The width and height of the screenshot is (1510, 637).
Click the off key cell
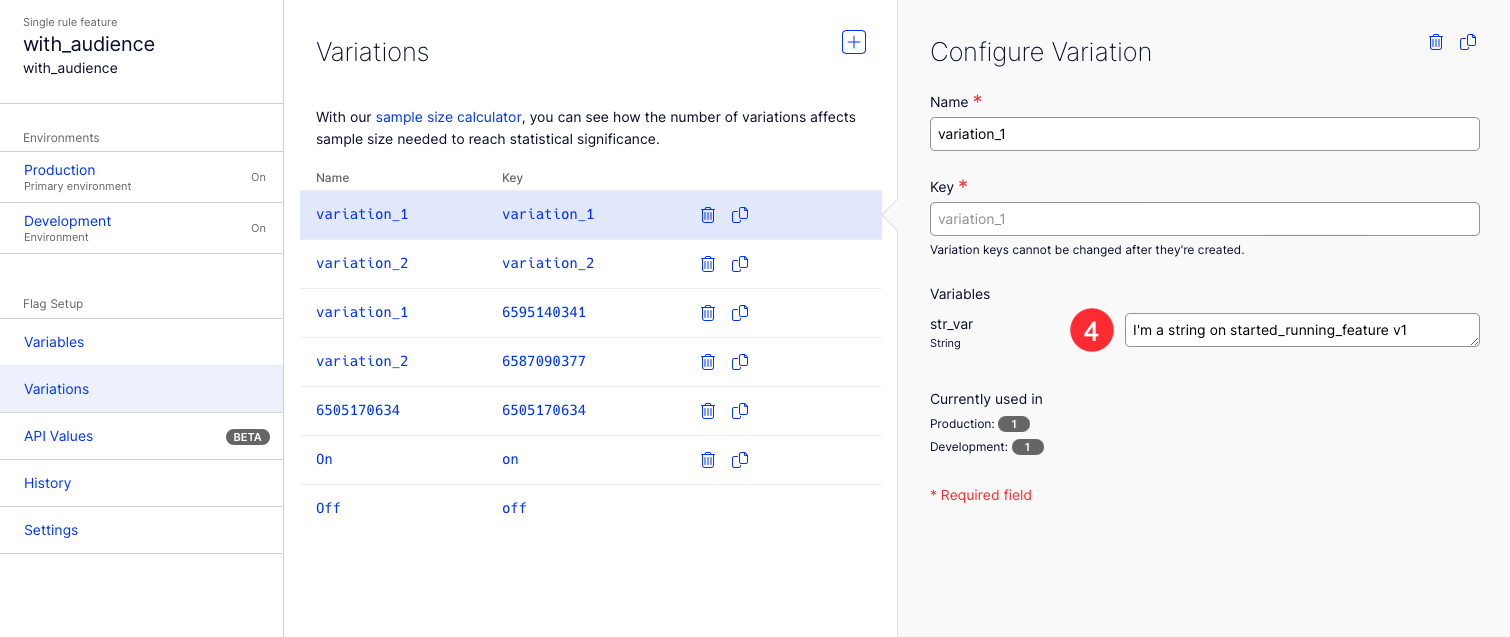pos(514,508)
